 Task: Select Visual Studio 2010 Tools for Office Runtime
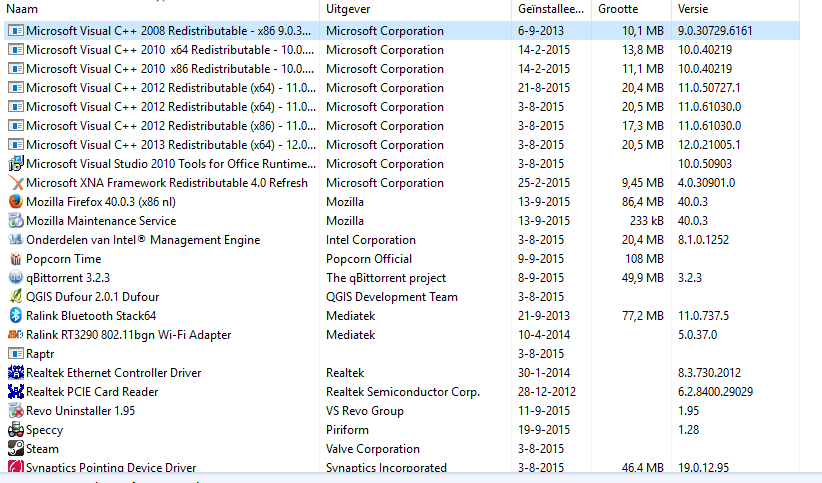point(171,164)
